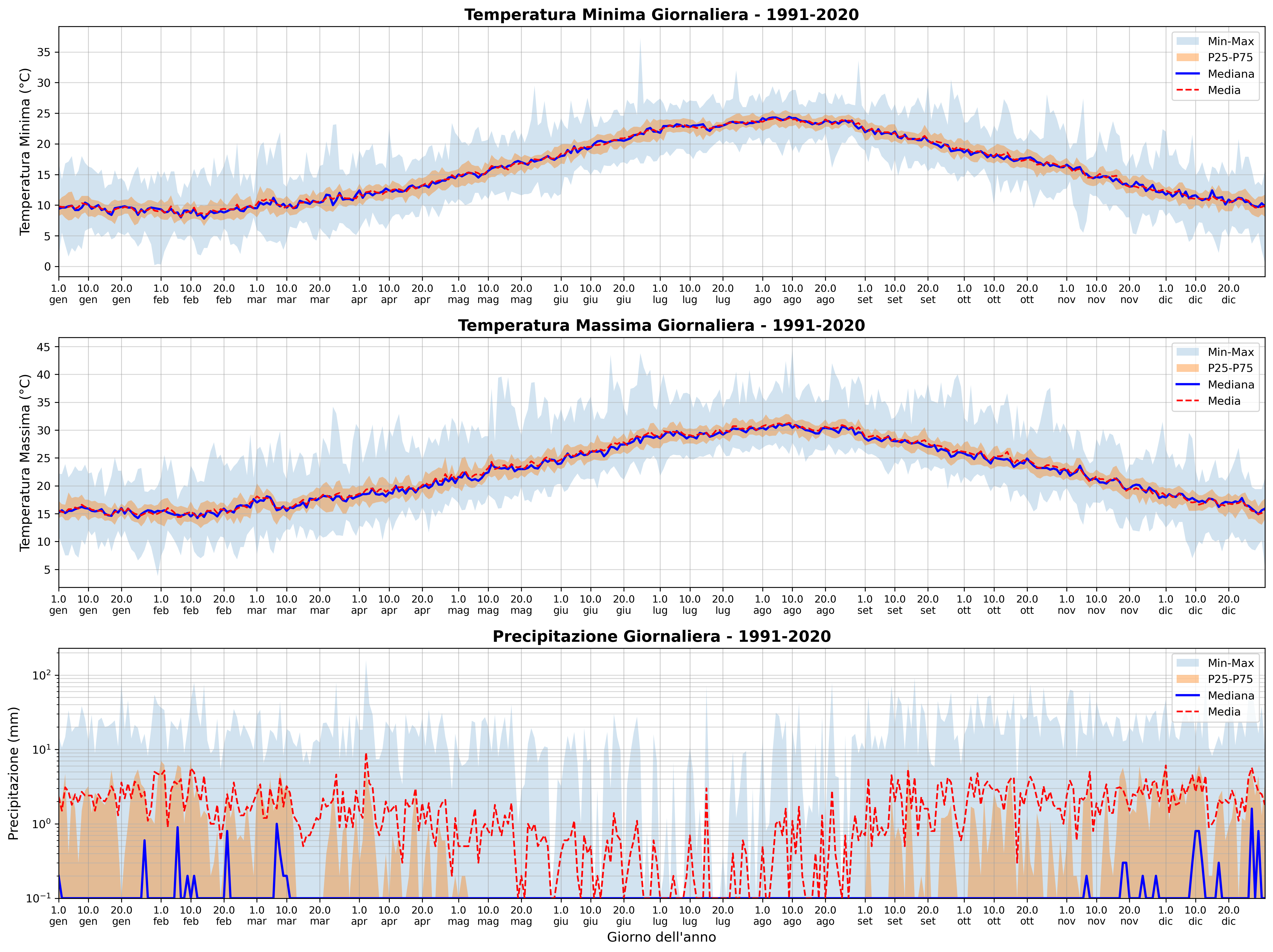This screenshot has height=952, width=1273.
Task: Click "Mediana" text in Temperatura Minima legend
Action: tap(1231, 74)
